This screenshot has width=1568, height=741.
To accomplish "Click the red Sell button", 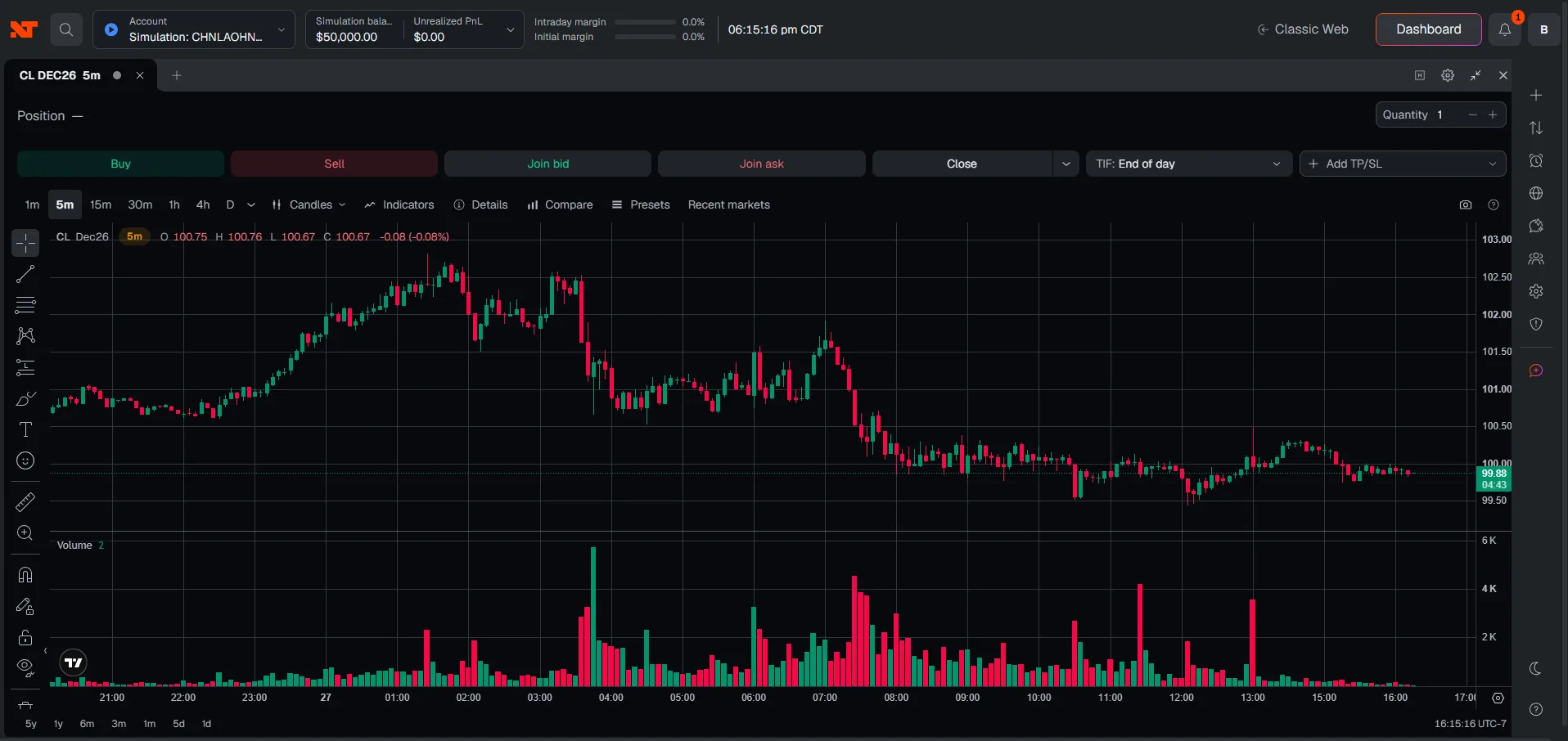I will (334, 164).
